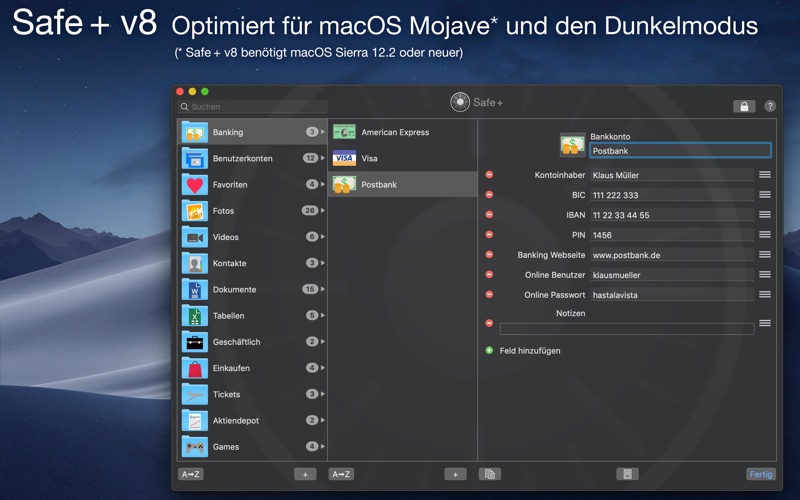Expand Kontakte category arrow
This screenshot has height=500, width=800.
[x=322, y=263]
